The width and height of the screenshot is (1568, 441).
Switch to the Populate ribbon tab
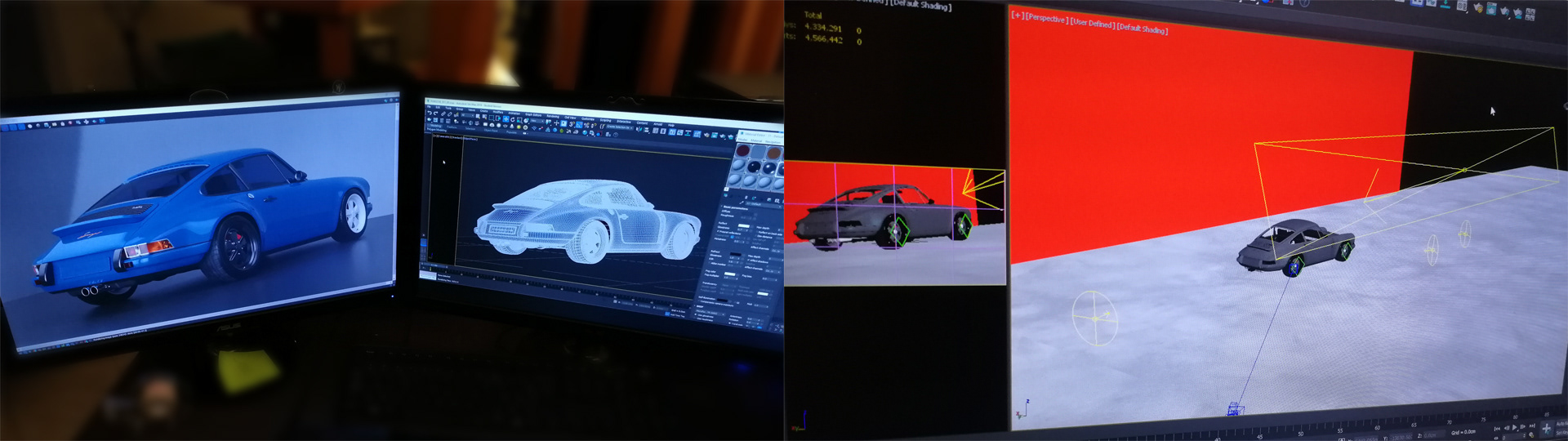point(512,132)
